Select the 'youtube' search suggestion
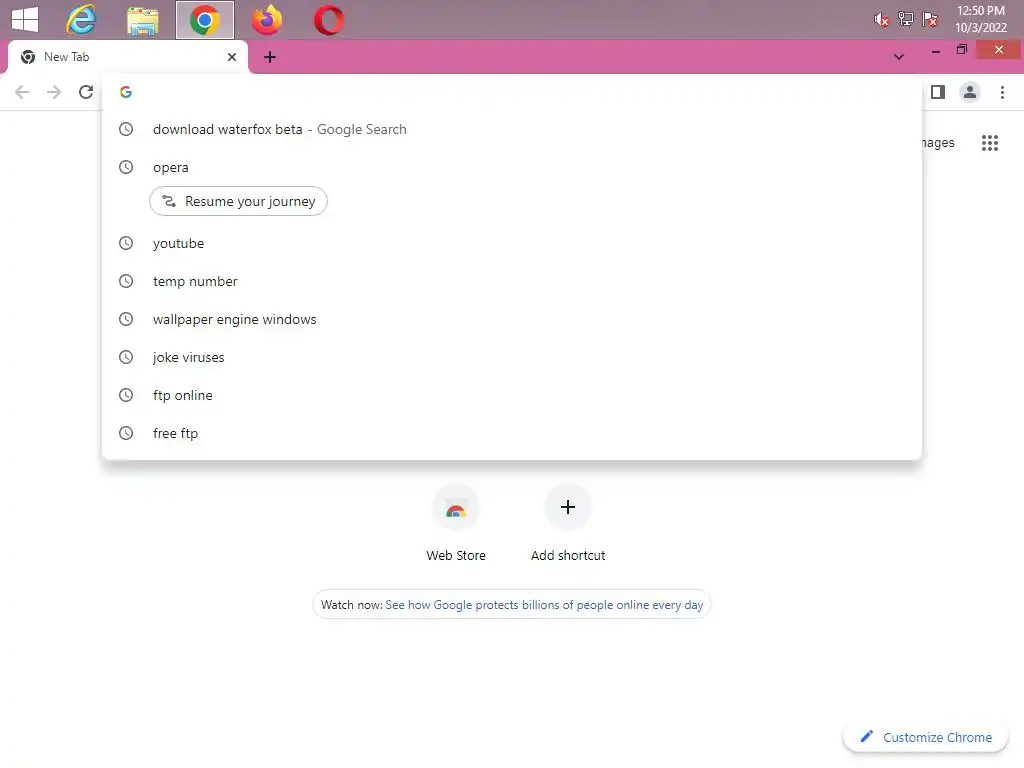The image size is (1024, 768). (x=512, y=243)
